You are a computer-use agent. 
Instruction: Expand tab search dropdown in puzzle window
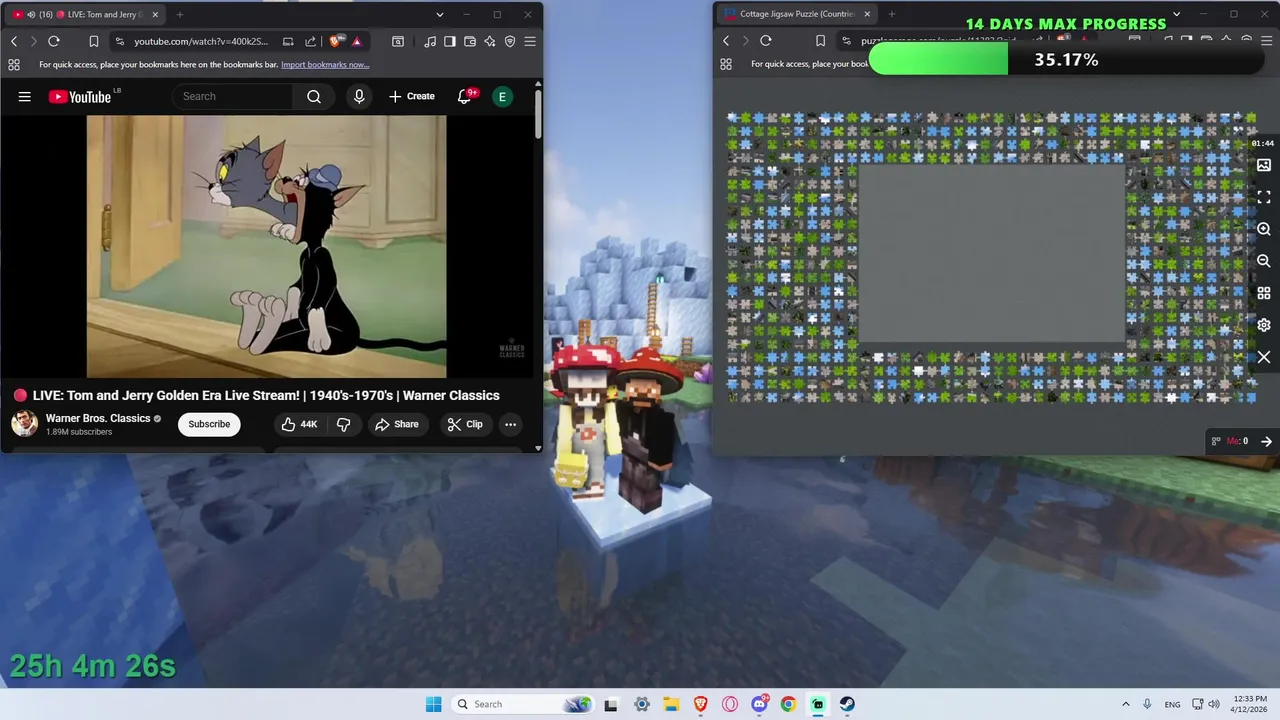coord(1177,14)
